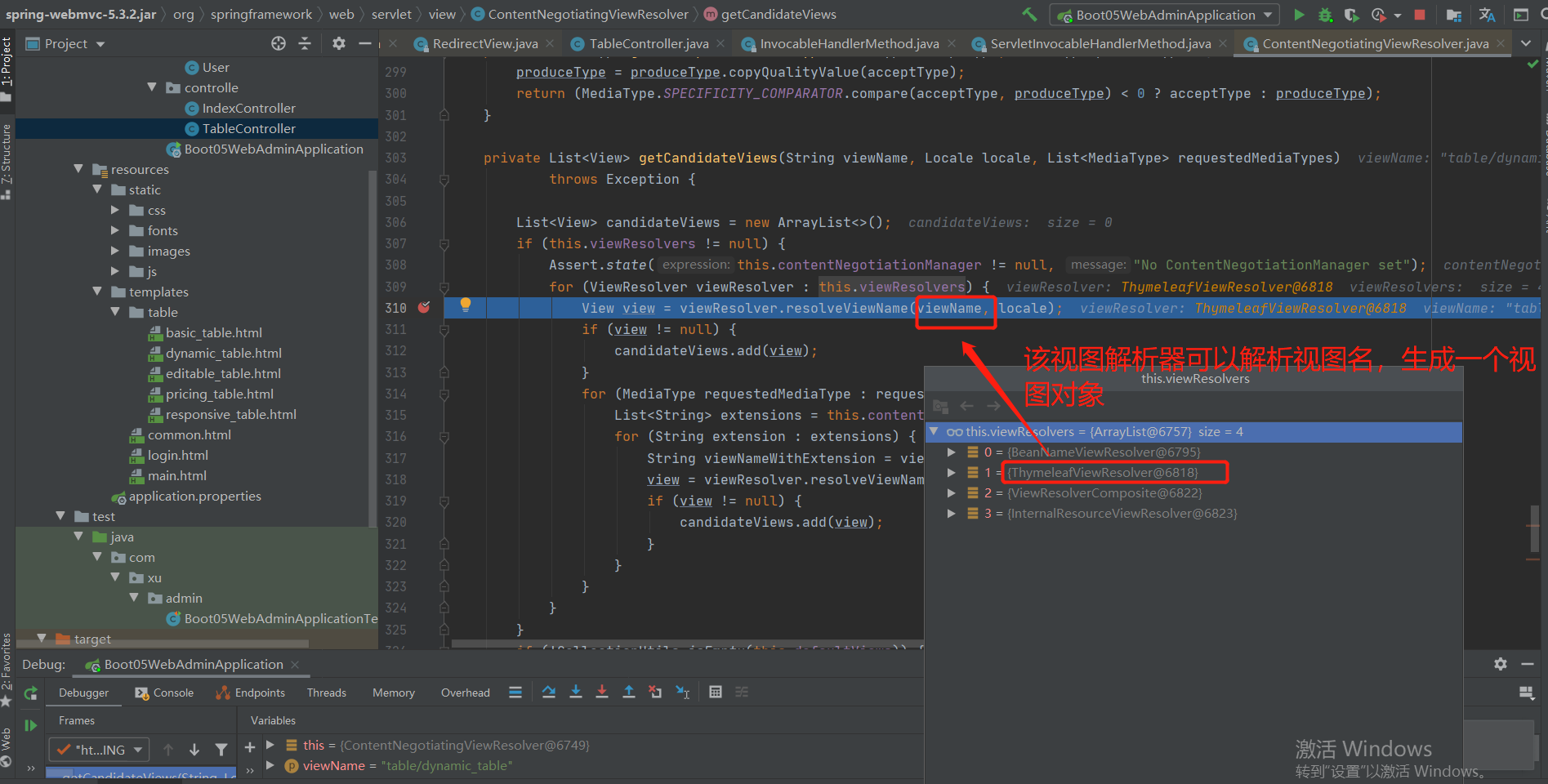Switch to the RedirectView.java tab
Image resolution: width=1548 pixels, height=784 pixels.
point(484,43)
